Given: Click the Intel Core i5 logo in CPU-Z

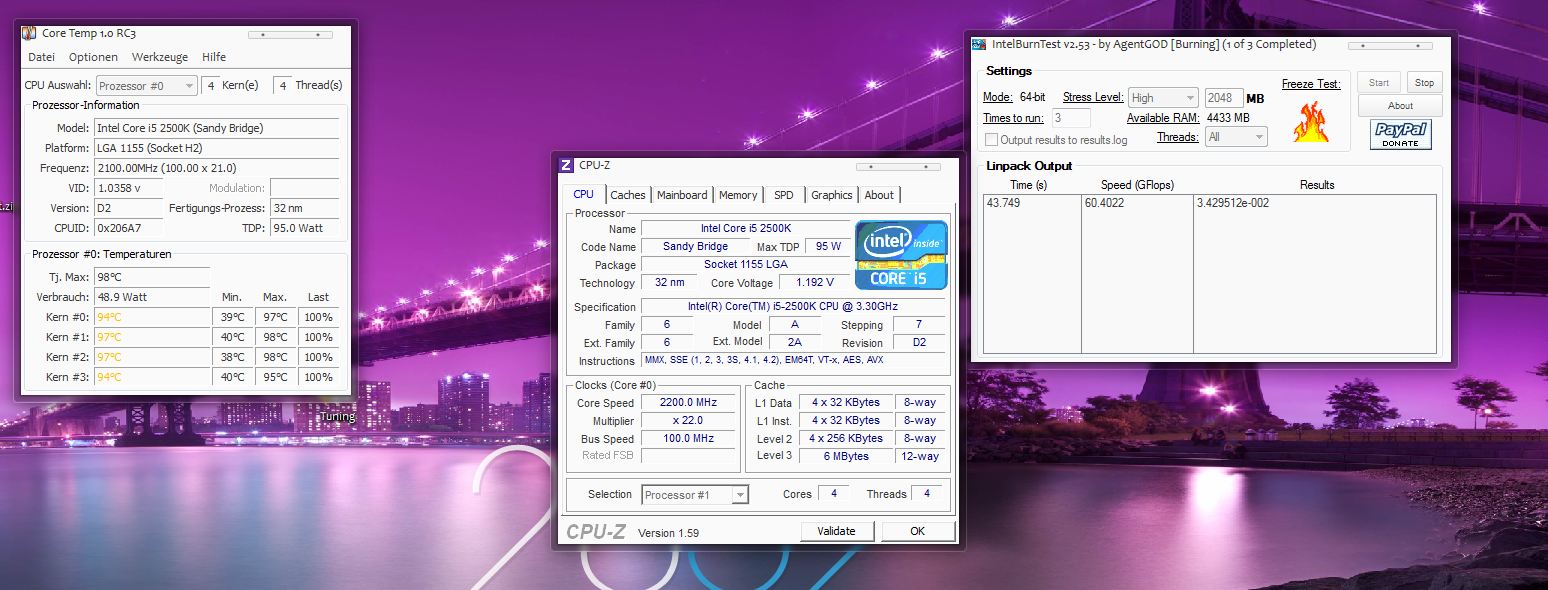Looking at the screenshot, I should 901,255.
